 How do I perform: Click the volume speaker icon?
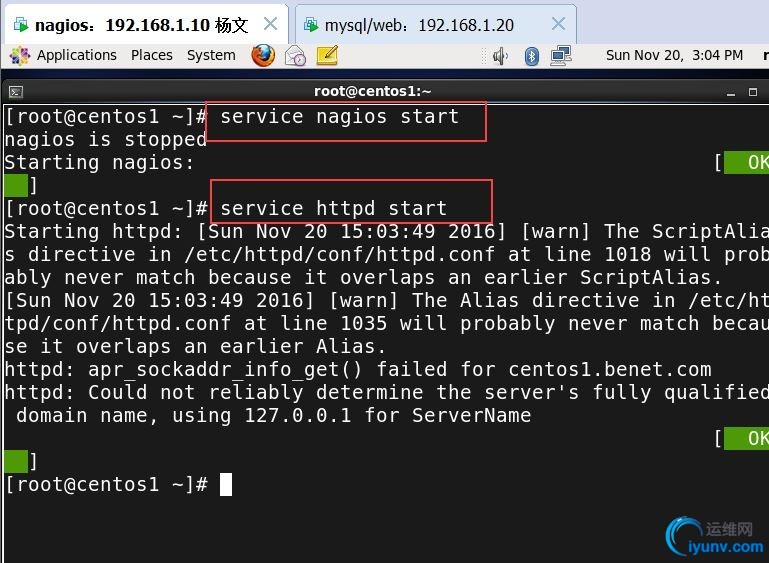click(500, 56)
